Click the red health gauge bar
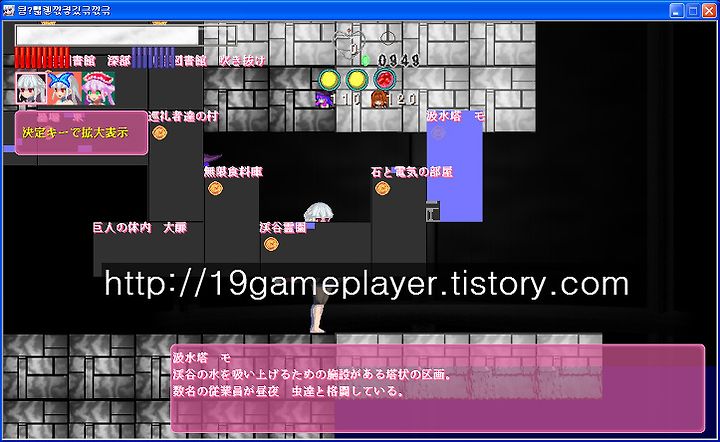 (42, 58)
